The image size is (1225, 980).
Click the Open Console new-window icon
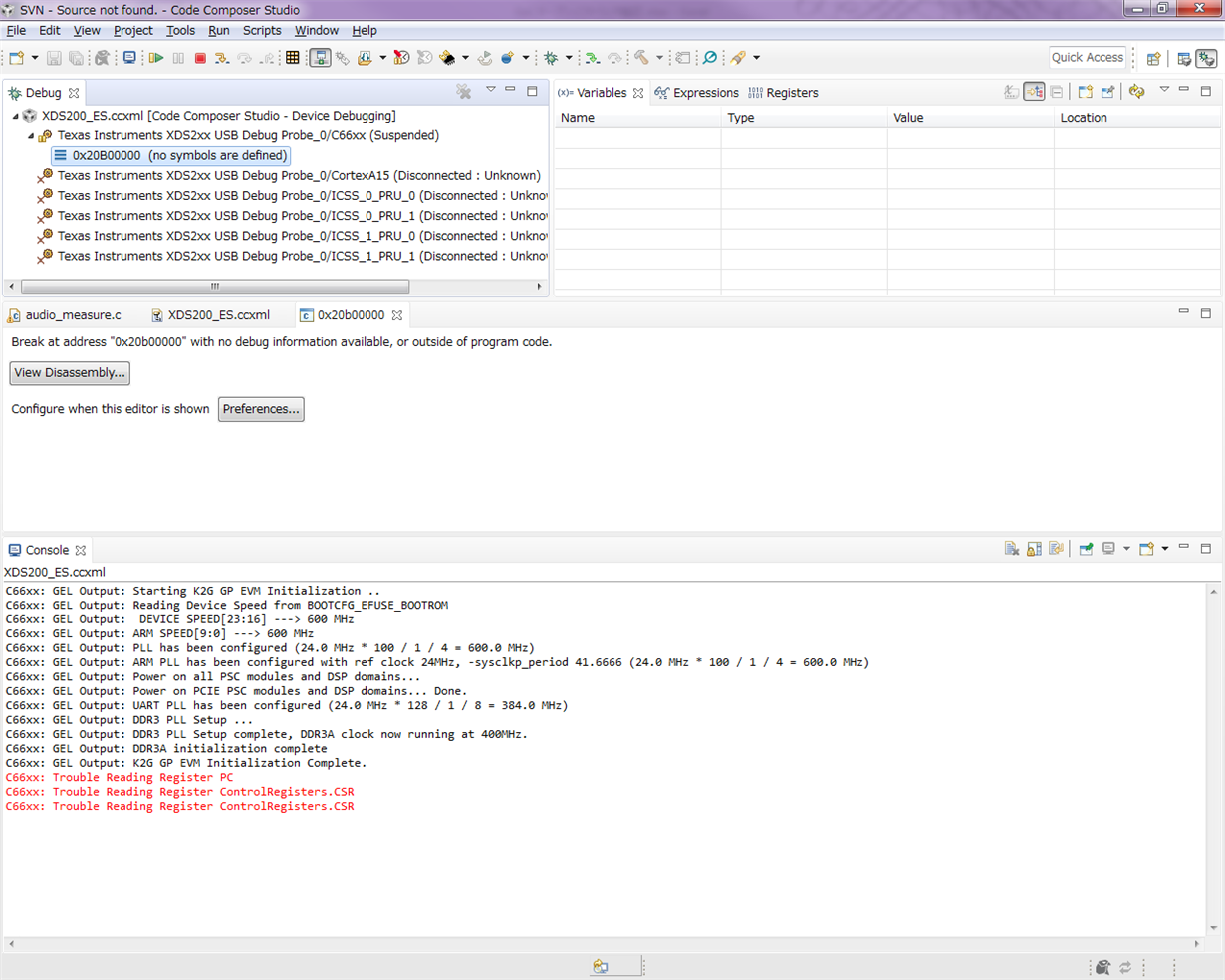point(1146,549)
